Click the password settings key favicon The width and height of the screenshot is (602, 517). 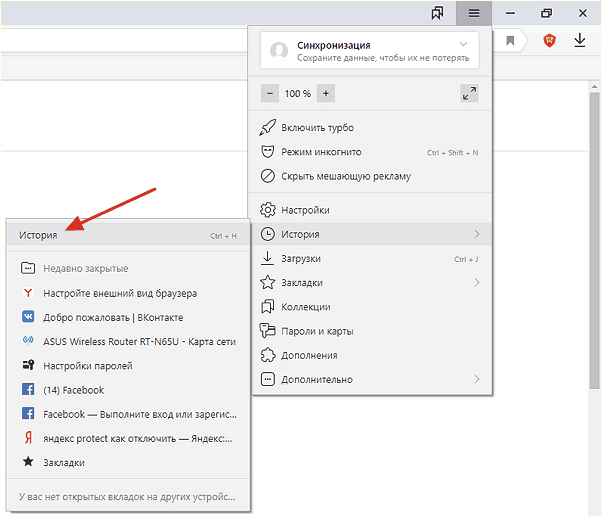pos(28,365)
